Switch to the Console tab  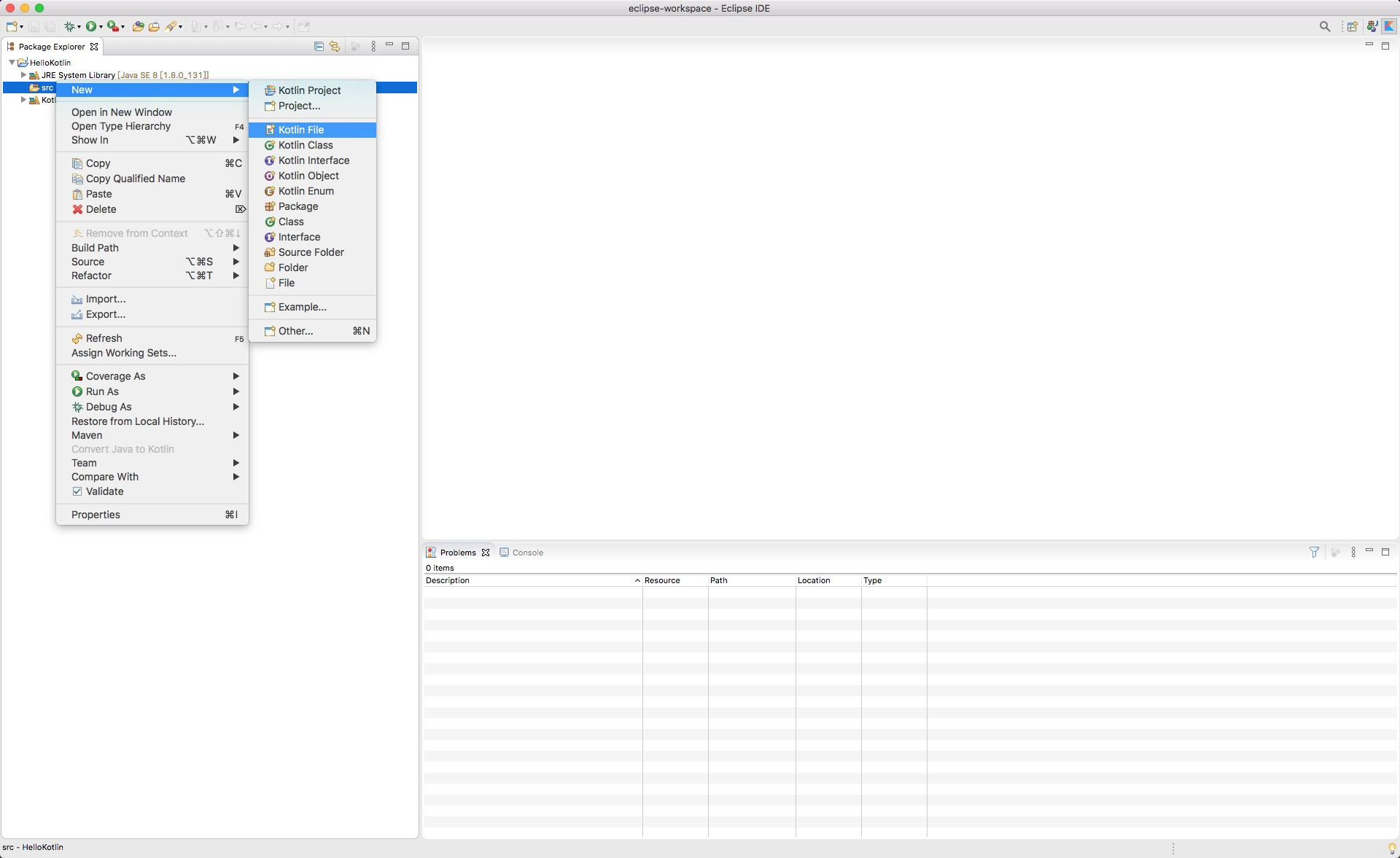pyautogui.click(x=521, y=553)
